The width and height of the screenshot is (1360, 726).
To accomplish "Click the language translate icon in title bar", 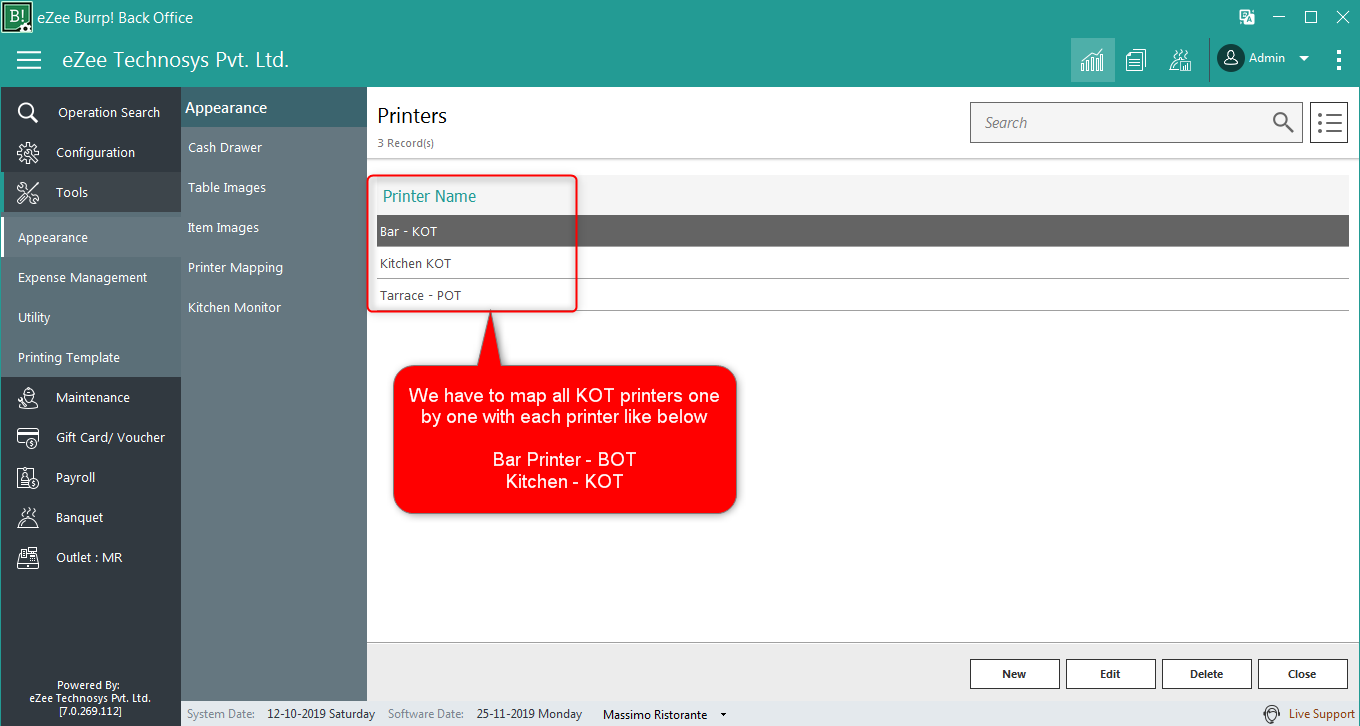I will click(1247, 17).
